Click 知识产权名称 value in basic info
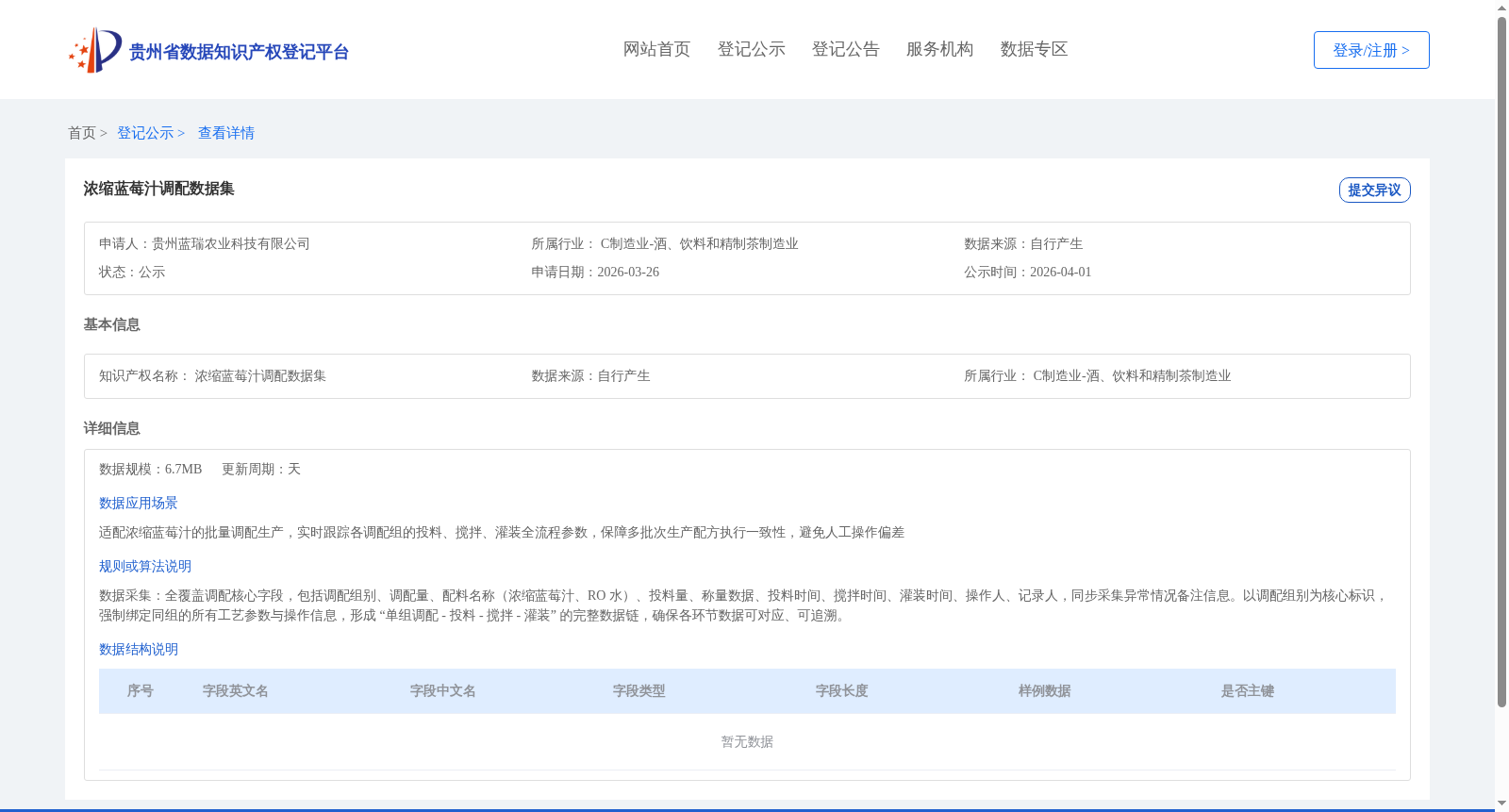This screenshot has height=812, width=1509. 260,375
